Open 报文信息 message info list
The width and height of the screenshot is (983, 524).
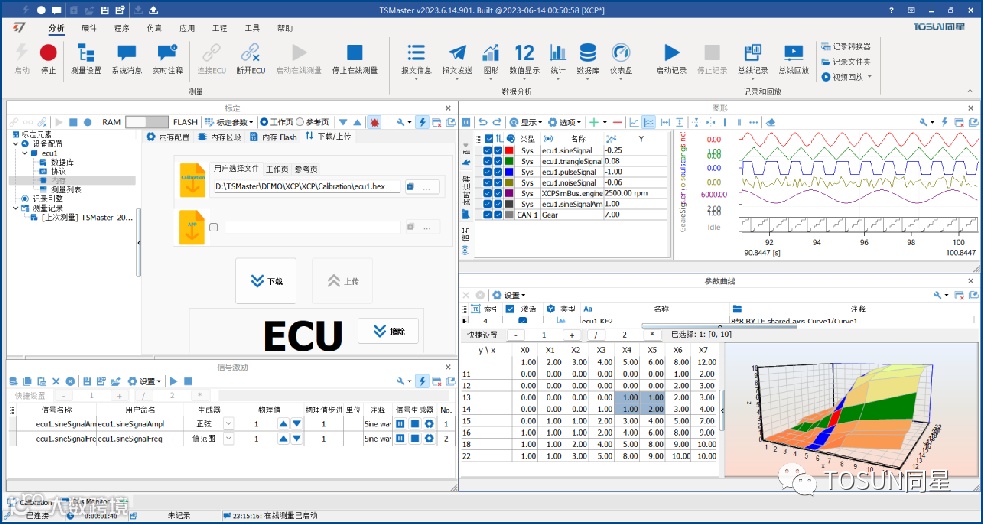coord(416,59)
